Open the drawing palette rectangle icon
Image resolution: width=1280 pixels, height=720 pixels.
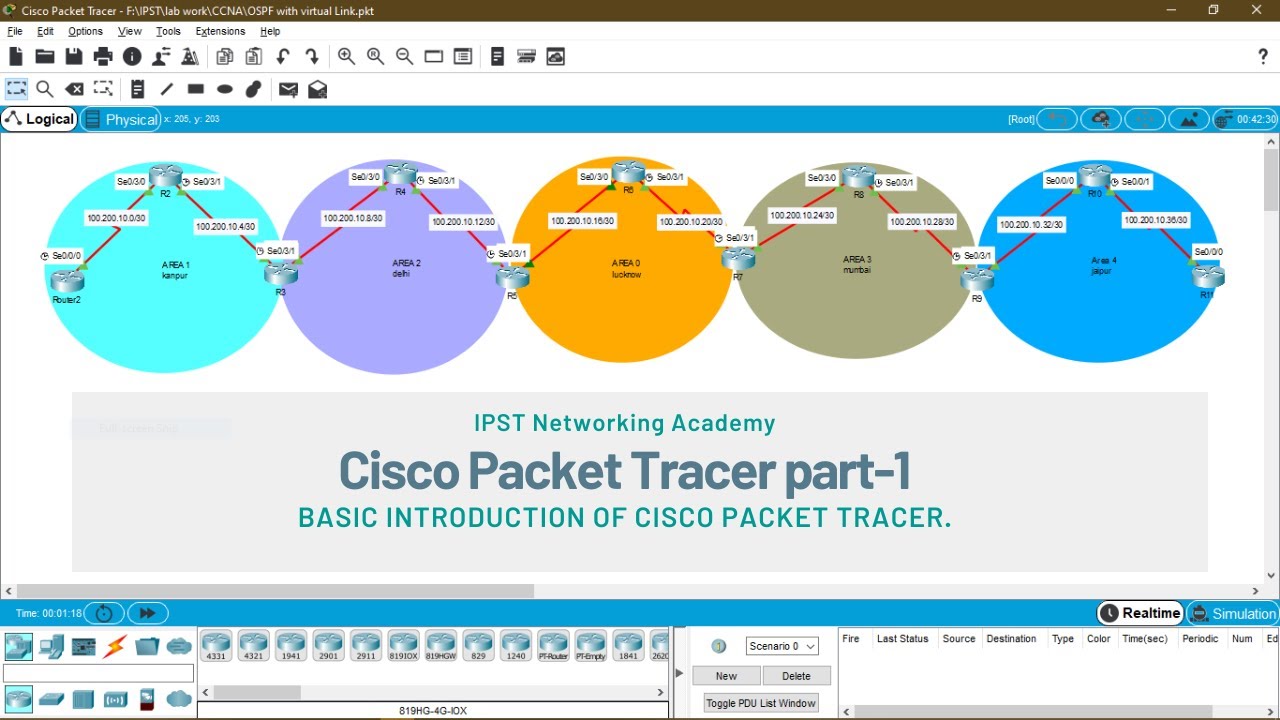click(x=433, y=57)
